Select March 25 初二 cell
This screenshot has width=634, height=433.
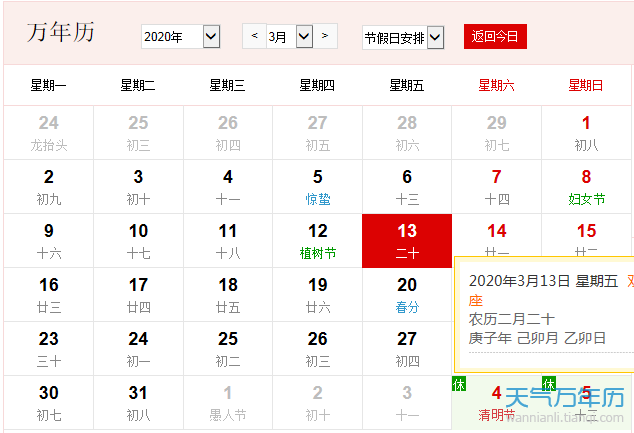pyautogui.click(x=228, y=349)
